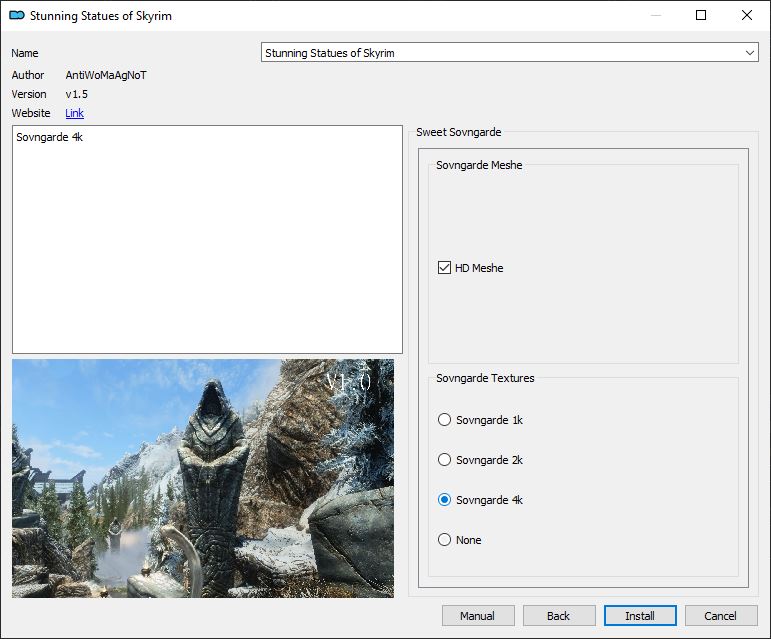
Task: Close the Stunning Statues of Skyrim window
Action: [747, 15]
